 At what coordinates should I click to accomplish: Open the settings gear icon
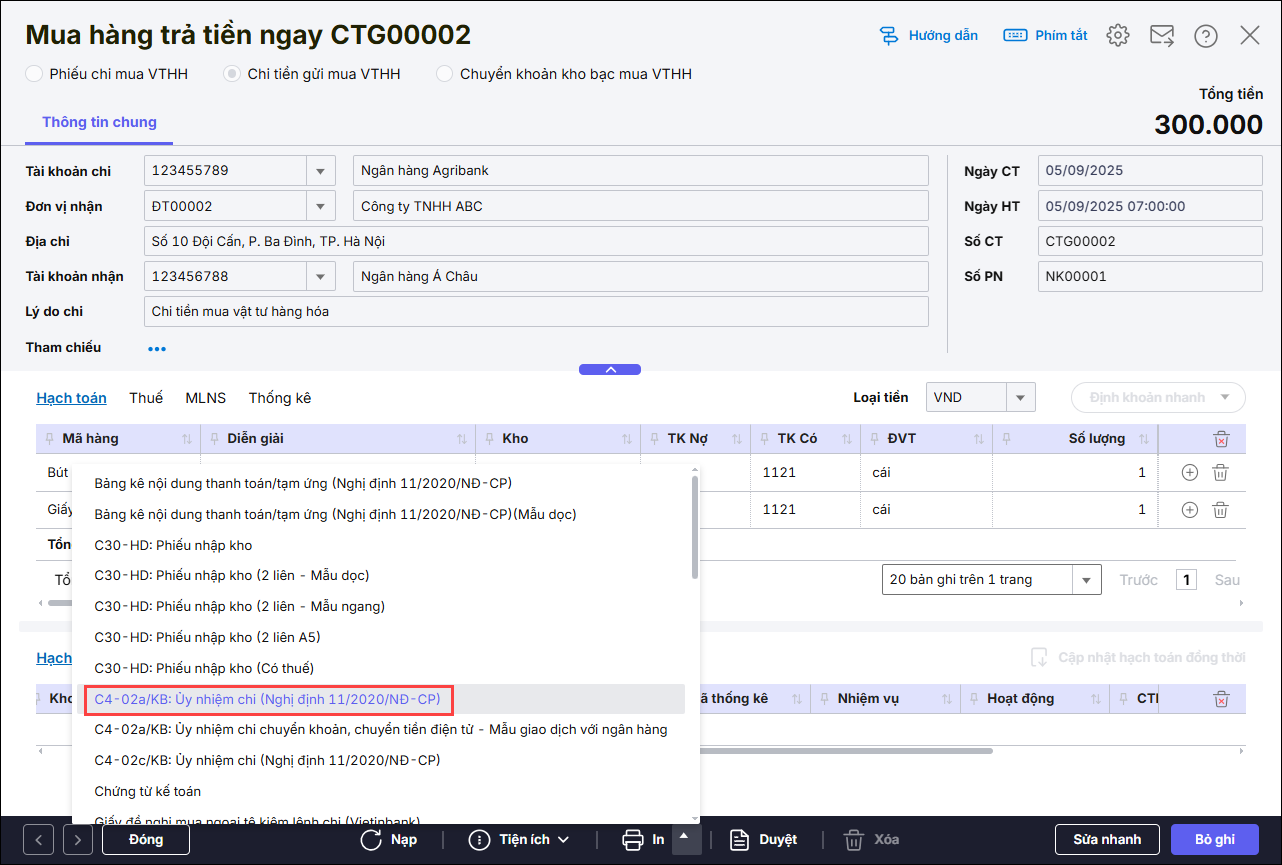click(x=1117, y=36)
